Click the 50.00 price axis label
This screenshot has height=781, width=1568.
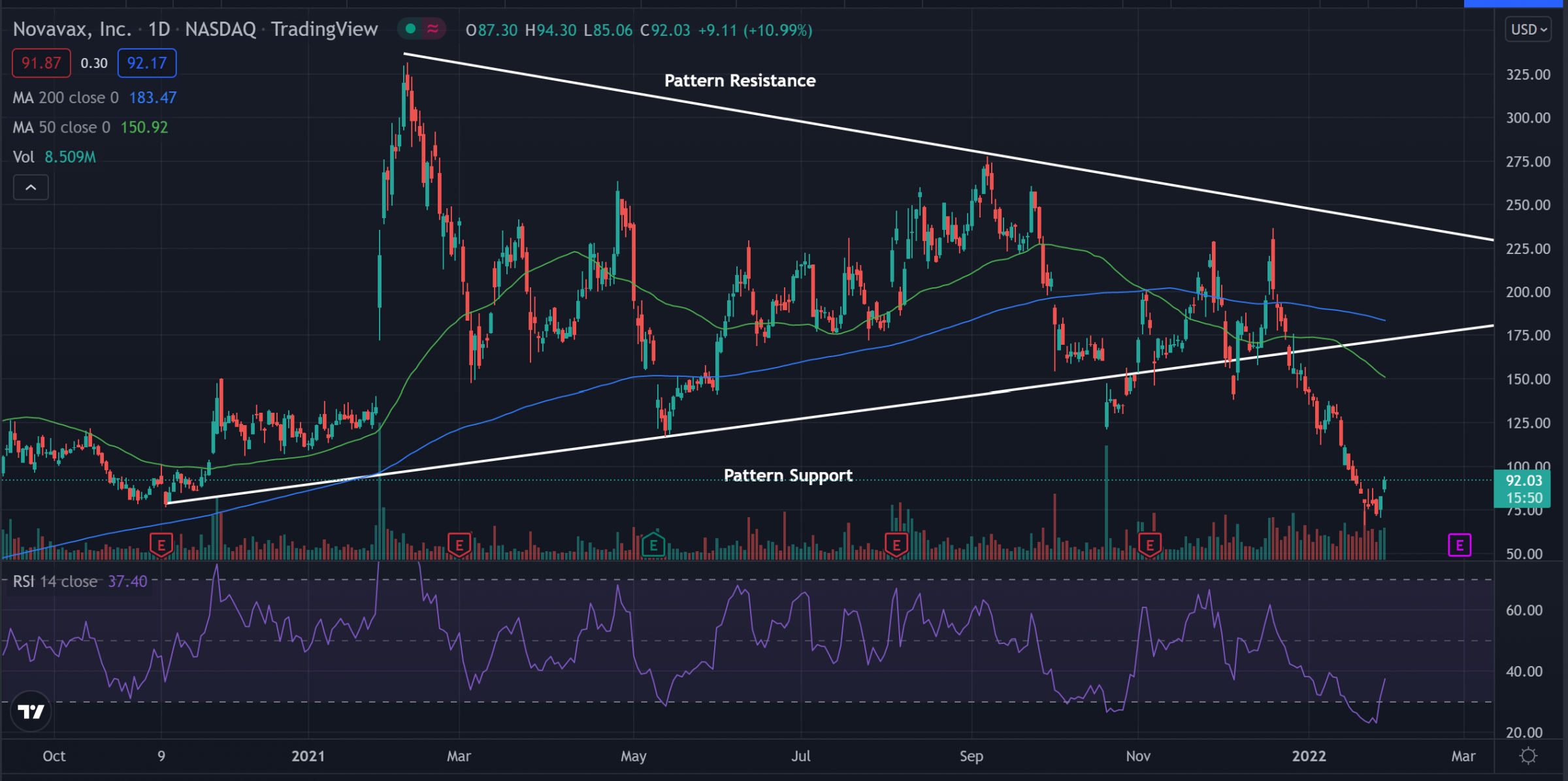coord(1524,554)
